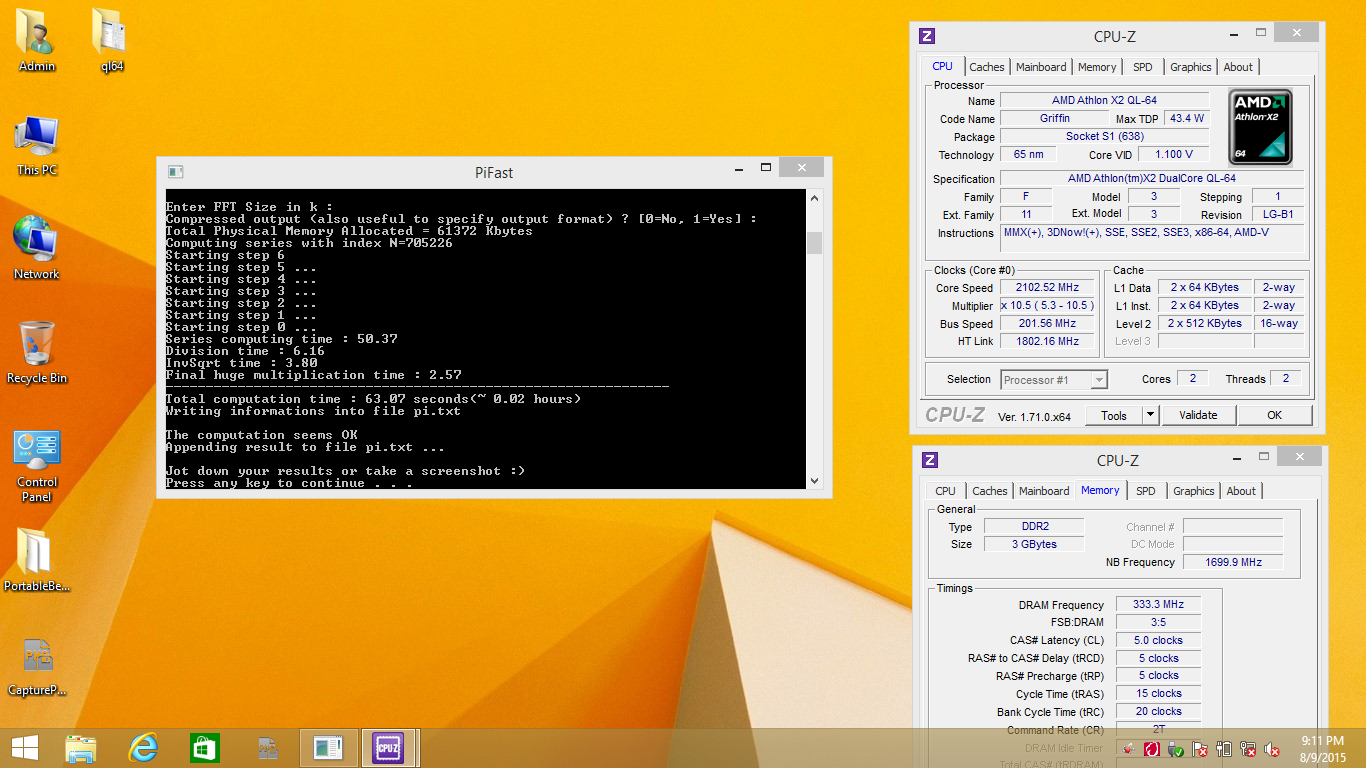Click the red antivirus tray icon
This screenshot has height=768, width=1366.
pos(1152,748)
